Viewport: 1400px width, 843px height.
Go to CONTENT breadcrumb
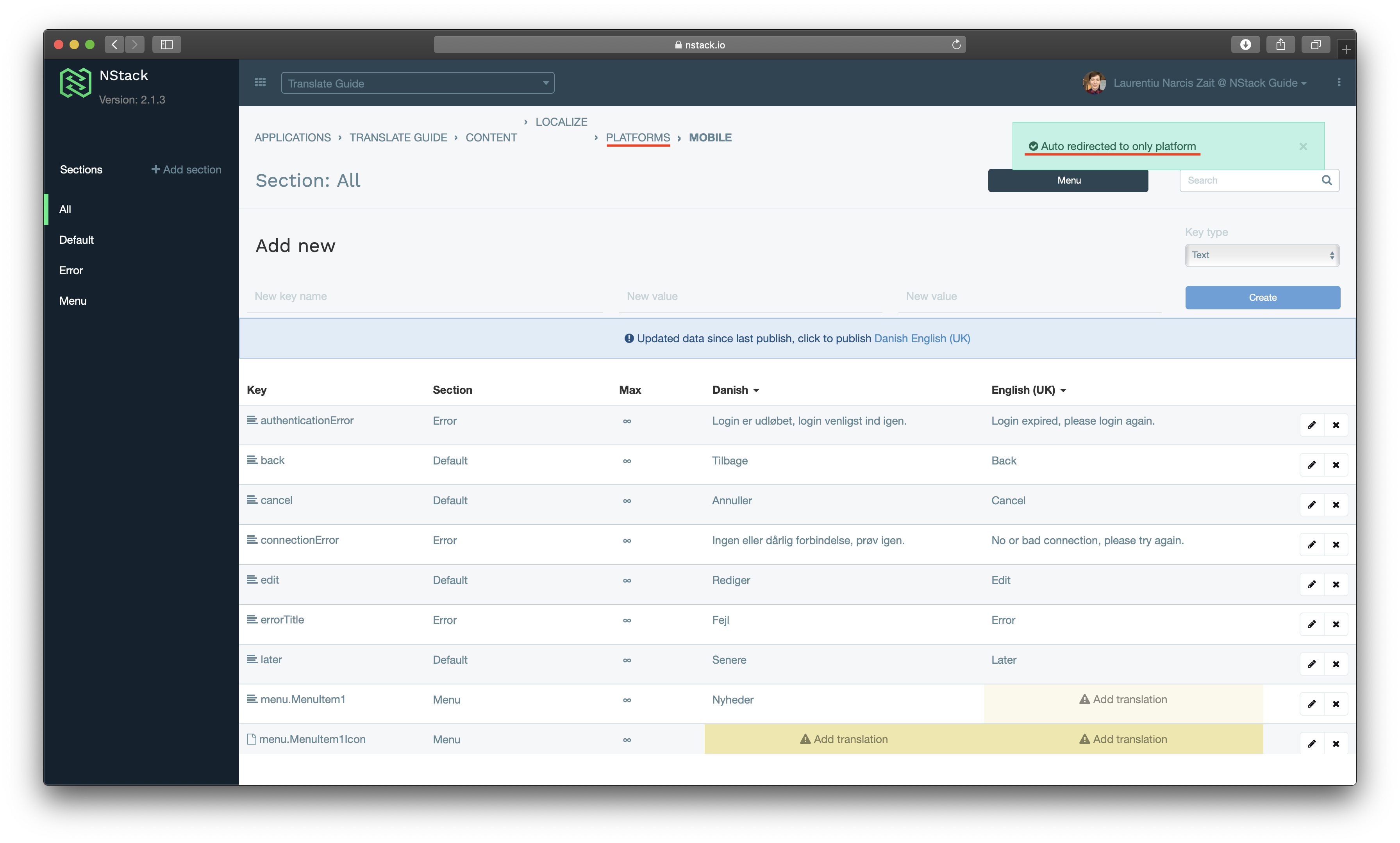pyautogui.click(x=491, y=138)
